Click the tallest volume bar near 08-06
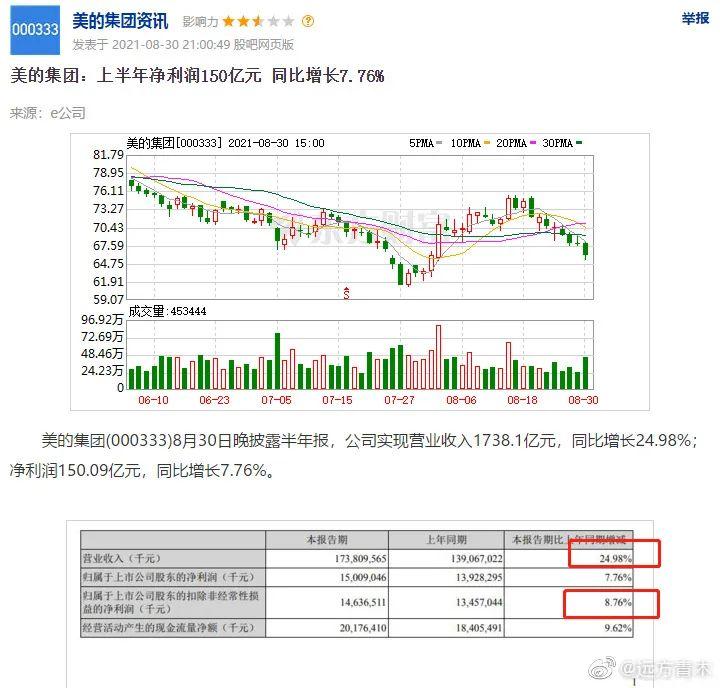720x688 pixels. point(439,357)
